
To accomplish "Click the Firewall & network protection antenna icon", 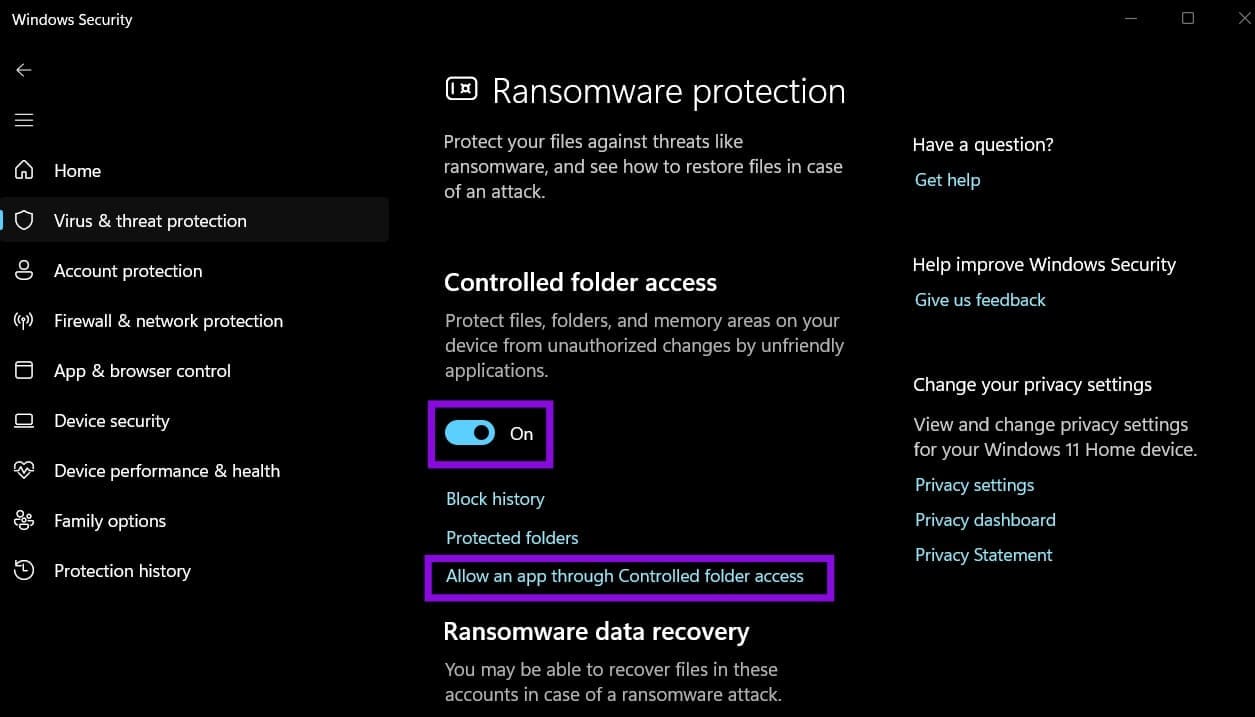I will click(24, 321).
